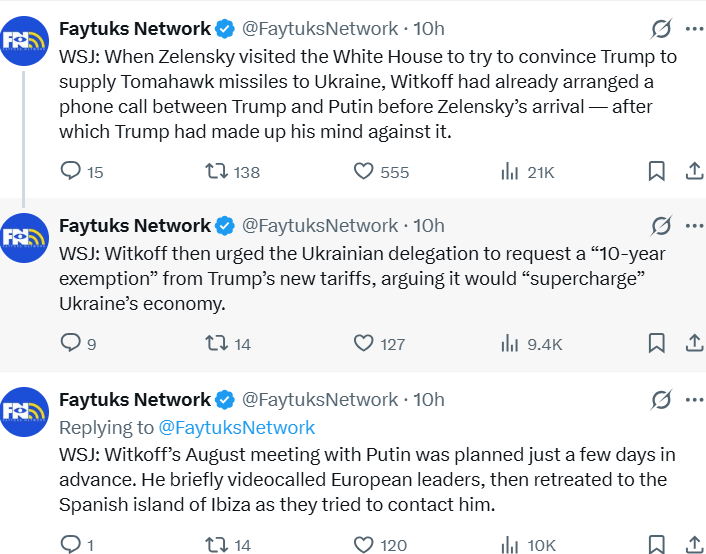The width and height of the screenshot is (706, 554).
Task: Open More menu on first tweet
Action: (x=693, y=28)
